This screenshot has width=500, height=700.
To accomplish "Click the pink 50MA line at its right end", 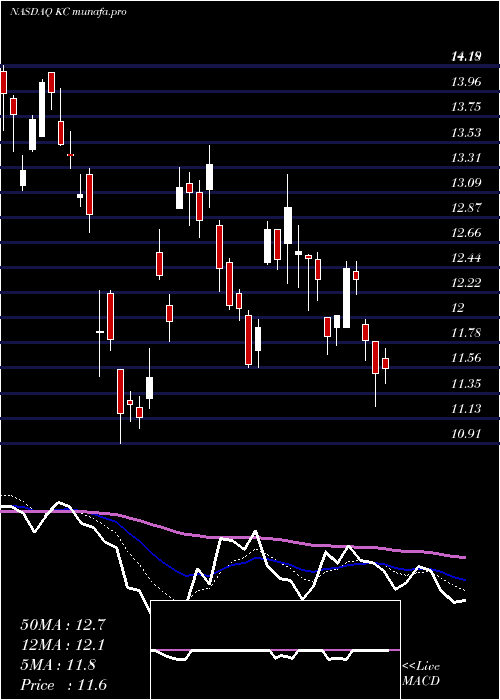I will pyautogui.click(x=462, y=557).
